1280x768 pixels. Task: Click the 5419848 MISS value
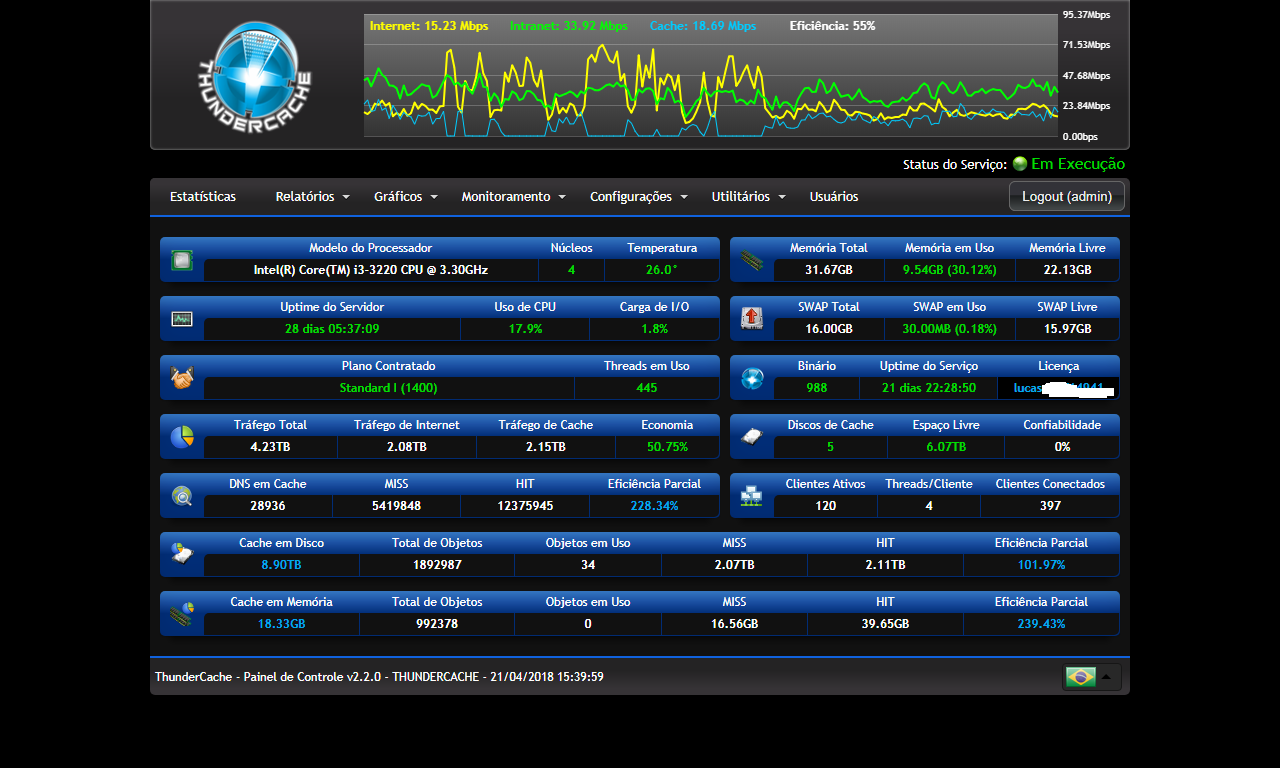396,506
